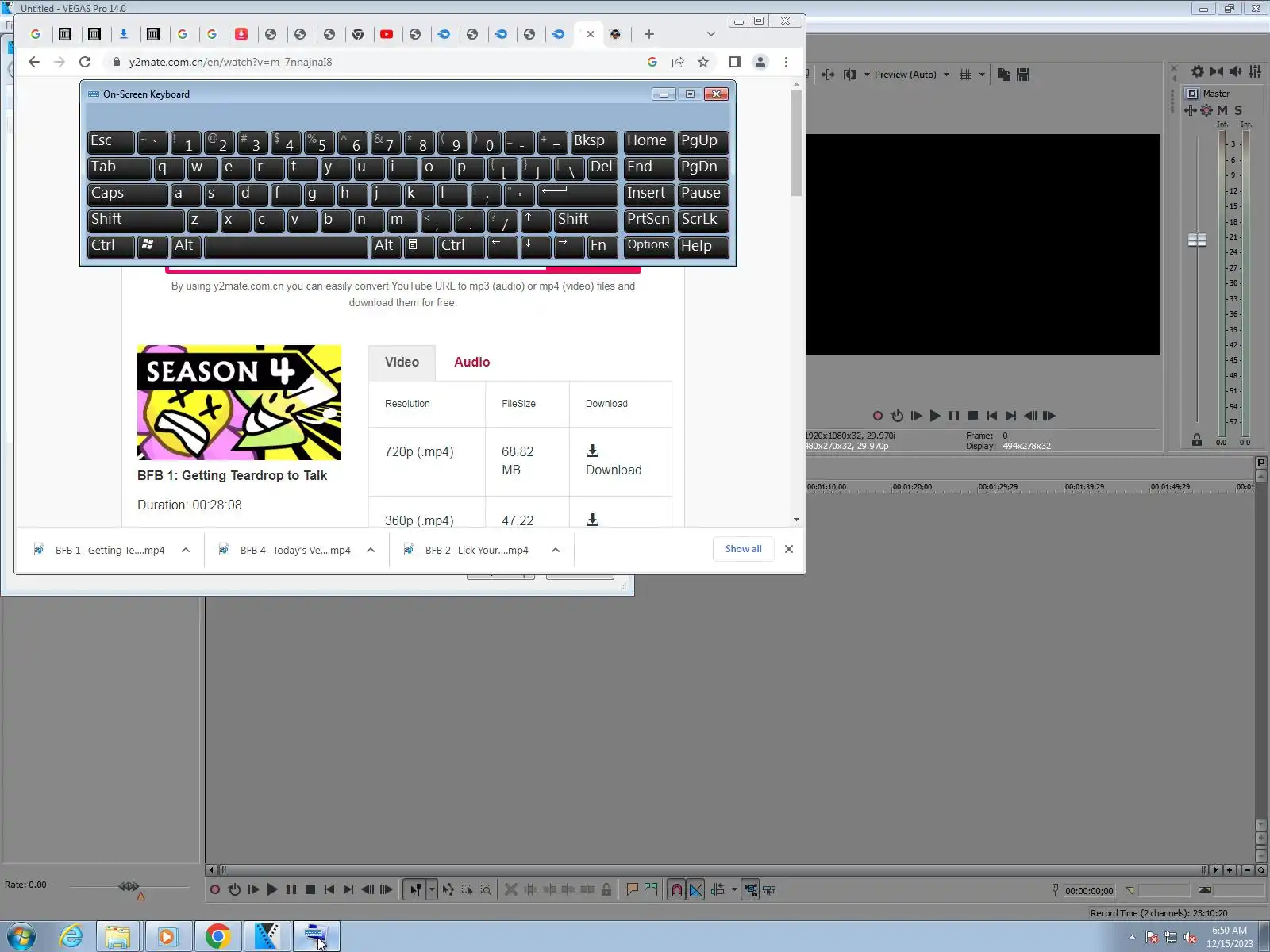Click the browser page vertical scrollbar thumb
This screenshot has height=952, width=1270.
coord(796,144)
